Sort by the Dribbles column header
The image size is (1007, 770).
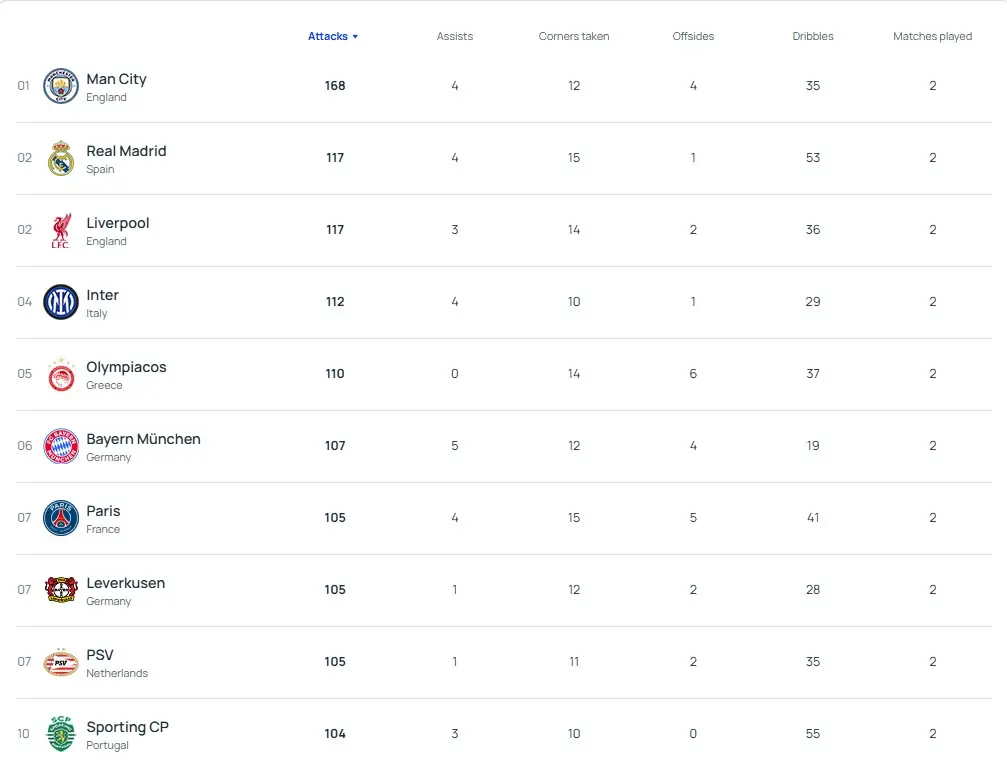click(x=812, y=36)
